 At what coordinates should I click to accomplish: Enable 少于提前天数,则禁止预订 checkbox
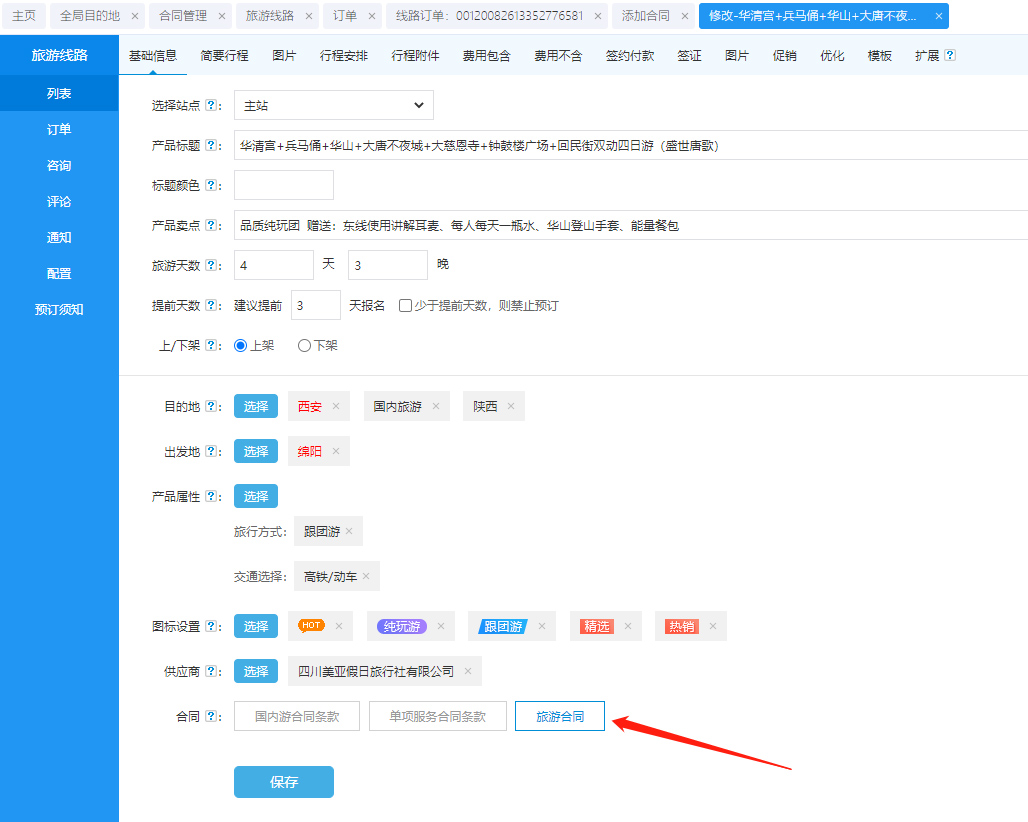(405, 306)
